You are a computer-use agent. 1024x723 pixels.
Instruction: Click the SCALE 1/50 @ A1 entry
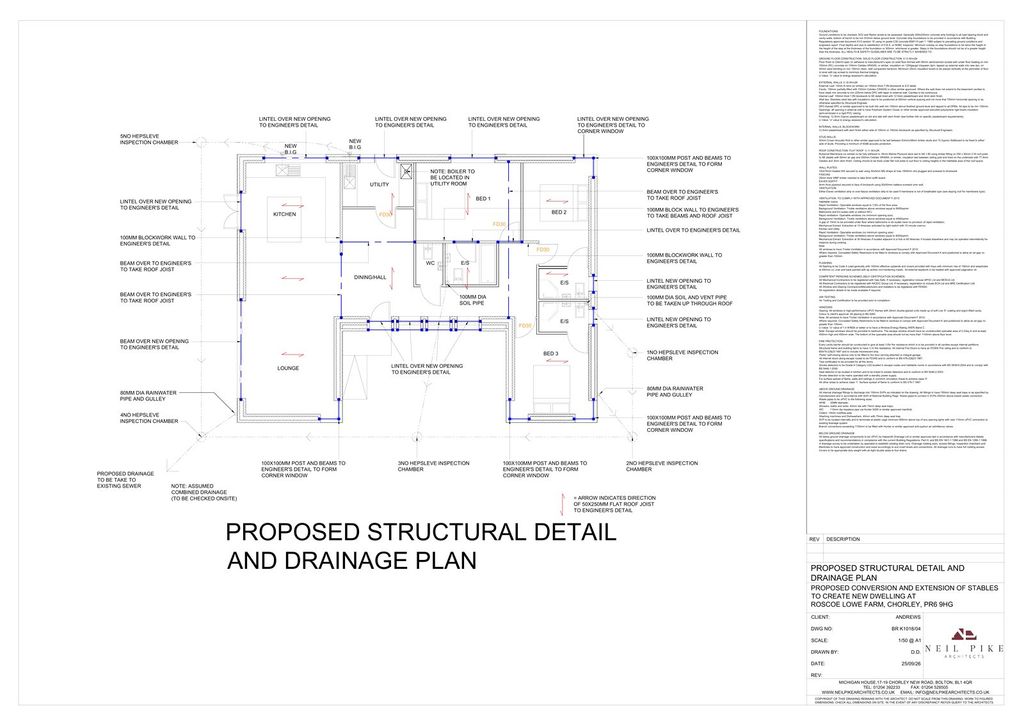coord(865,641)
